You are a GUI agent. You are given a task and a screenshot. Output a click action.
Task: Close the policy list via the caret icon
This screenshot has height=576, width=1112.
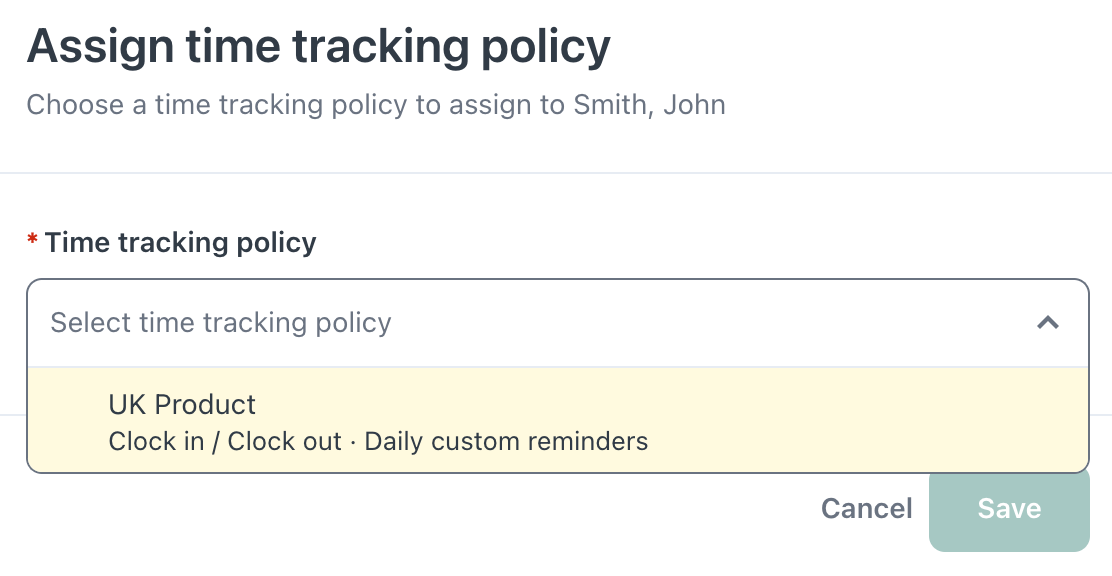1047,323
